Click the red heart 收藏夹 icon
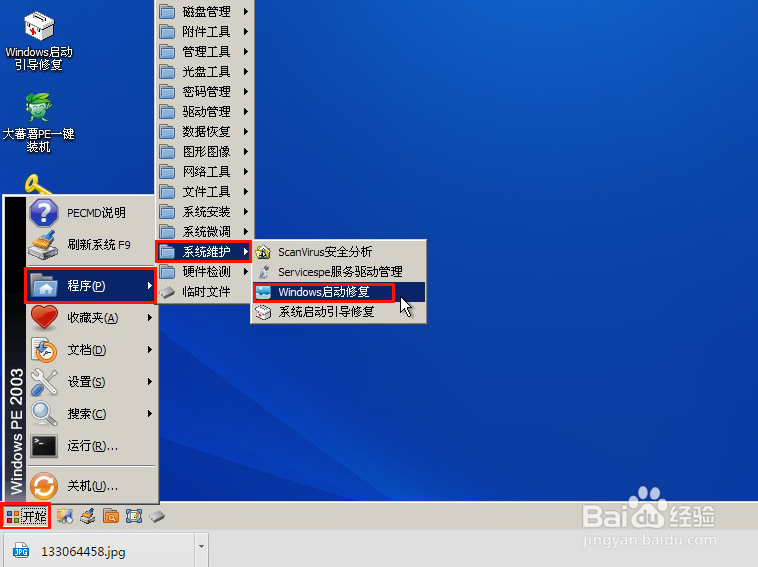Viewport: 758px width, 567px height. tap(44, 318)
